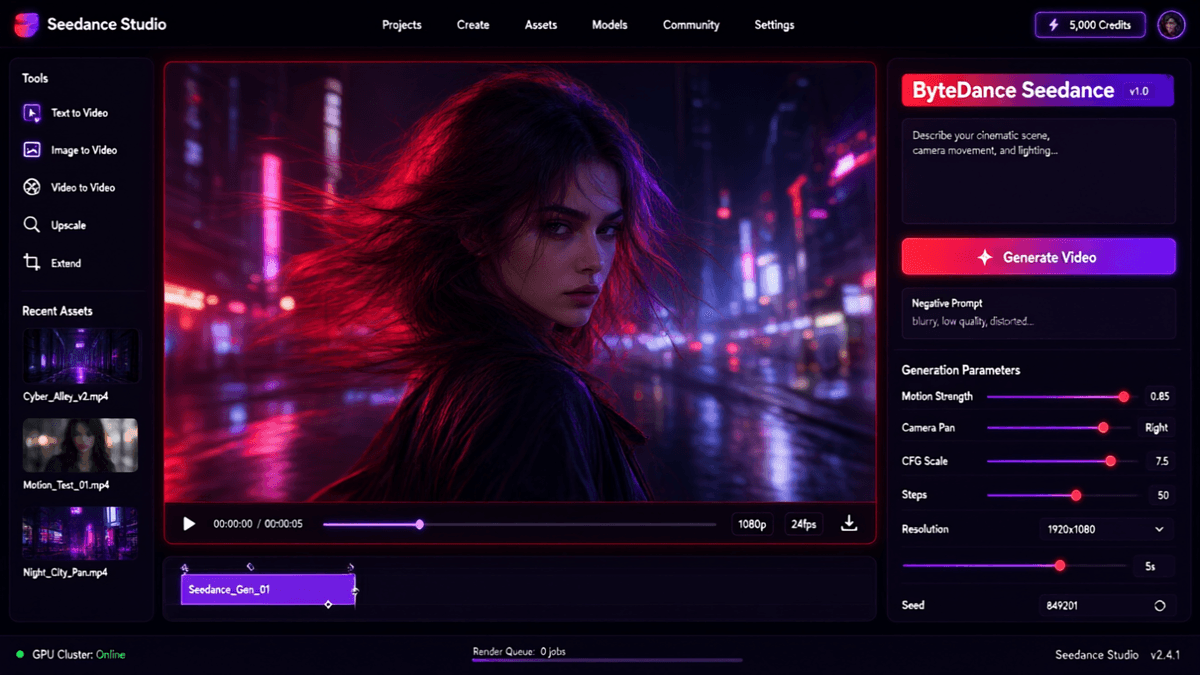Click the video playback progress bar
Screen dimensions: 1200x675
(x=519, y=524)
